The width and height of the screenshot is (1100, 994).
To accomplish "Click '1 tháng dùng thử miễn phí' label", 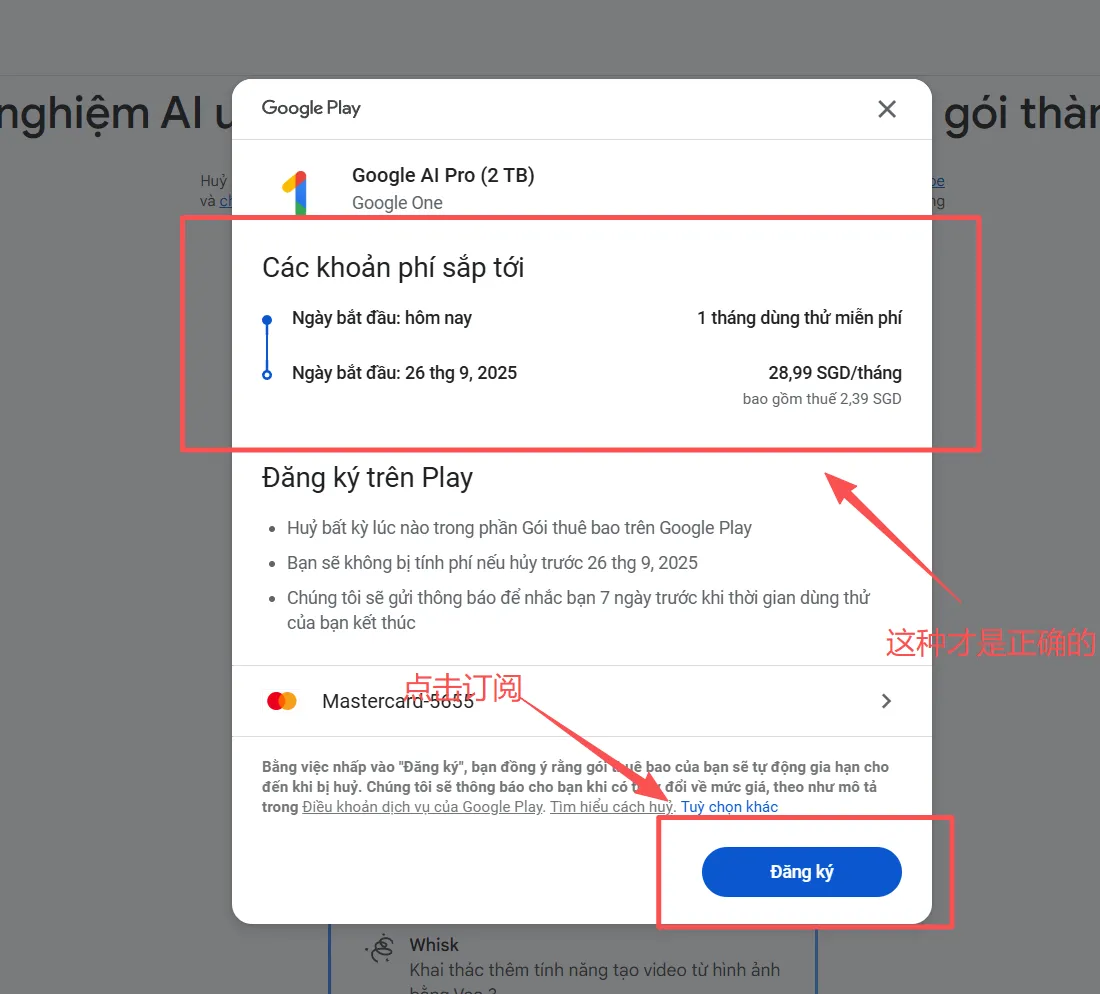I will point(799,318).
